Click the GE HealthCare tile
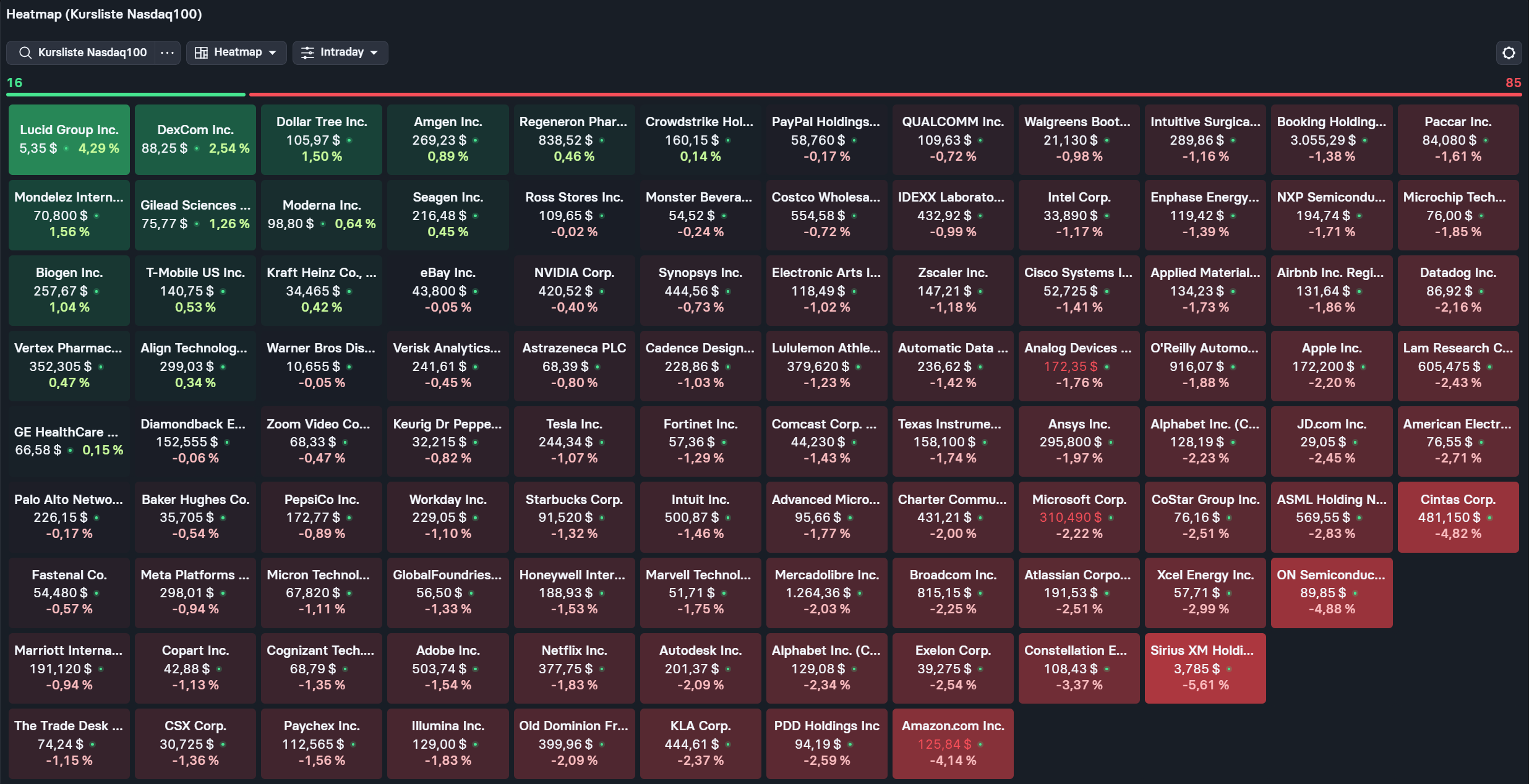 [69, 441]
